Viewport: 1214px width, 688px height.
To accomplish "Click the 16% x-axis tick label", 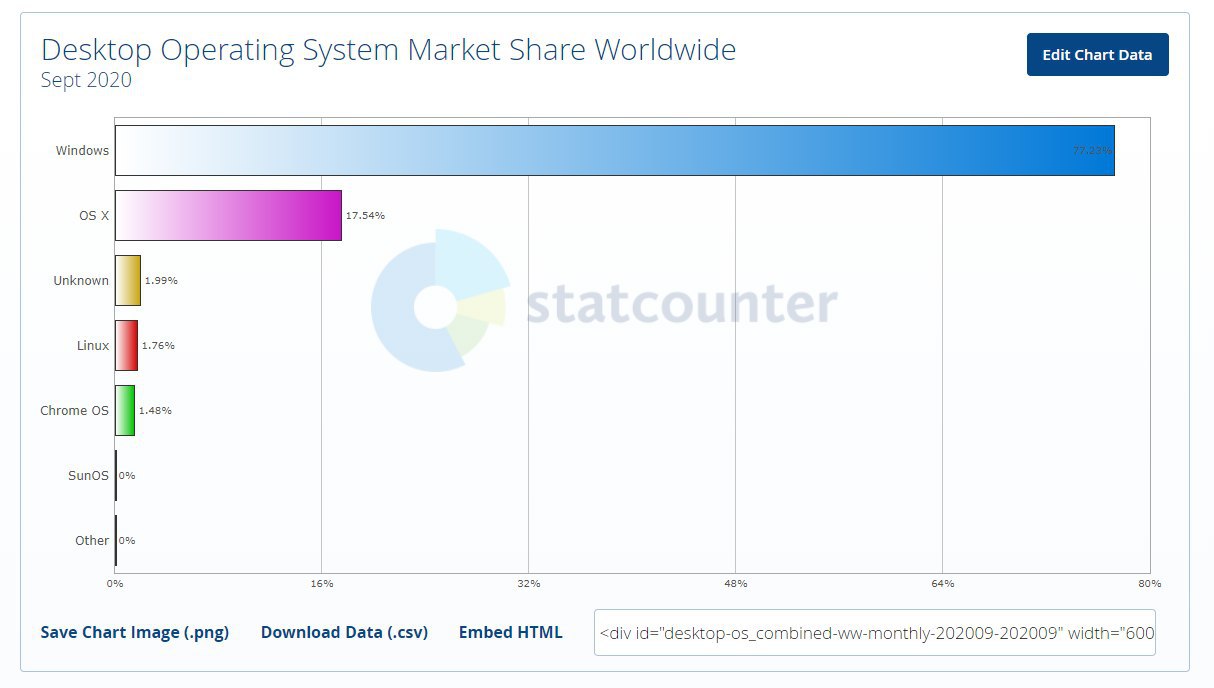I will tap(322, 583).
